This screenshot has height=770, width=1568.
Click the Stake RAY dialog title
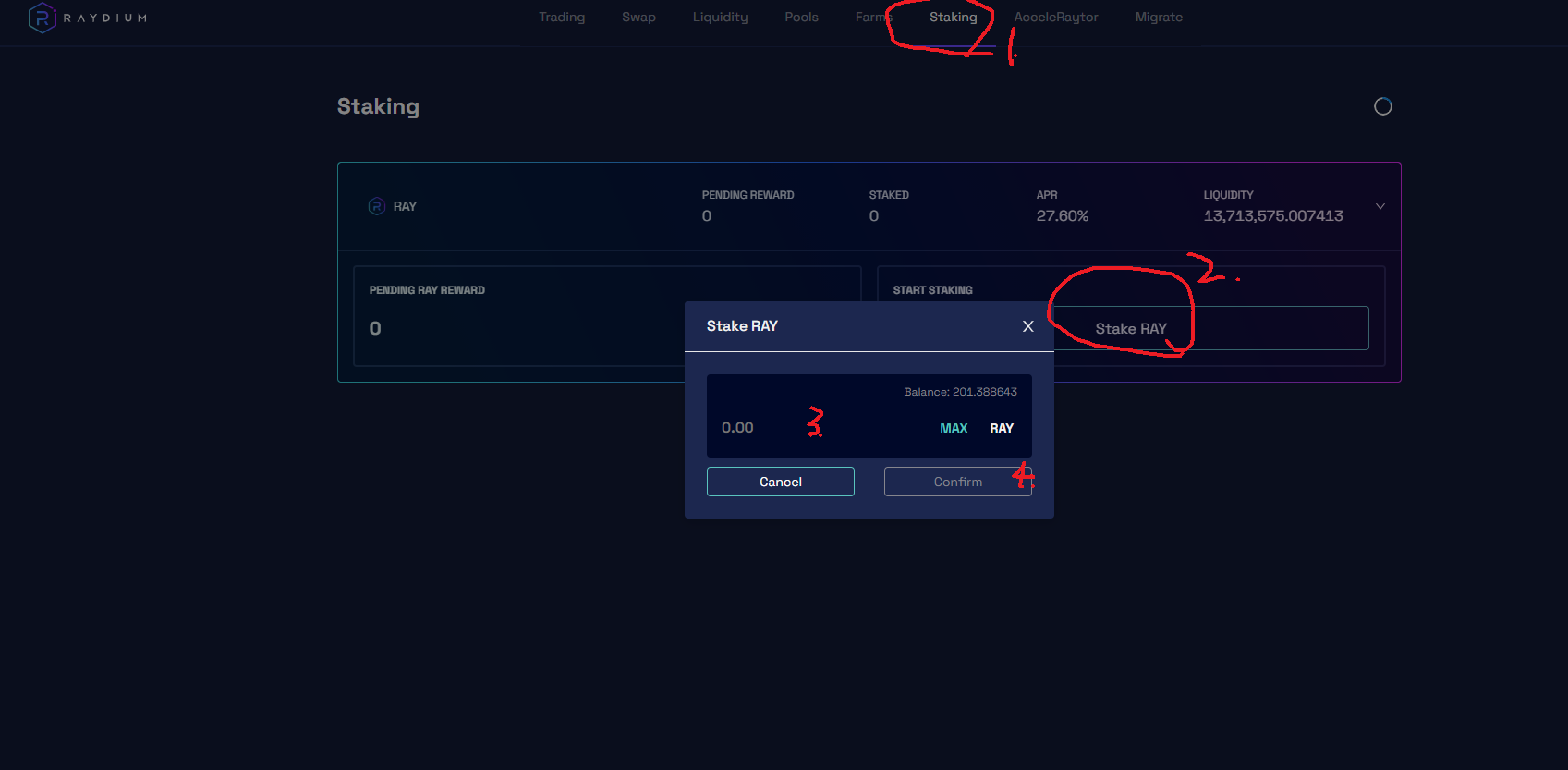coord(742,326)
